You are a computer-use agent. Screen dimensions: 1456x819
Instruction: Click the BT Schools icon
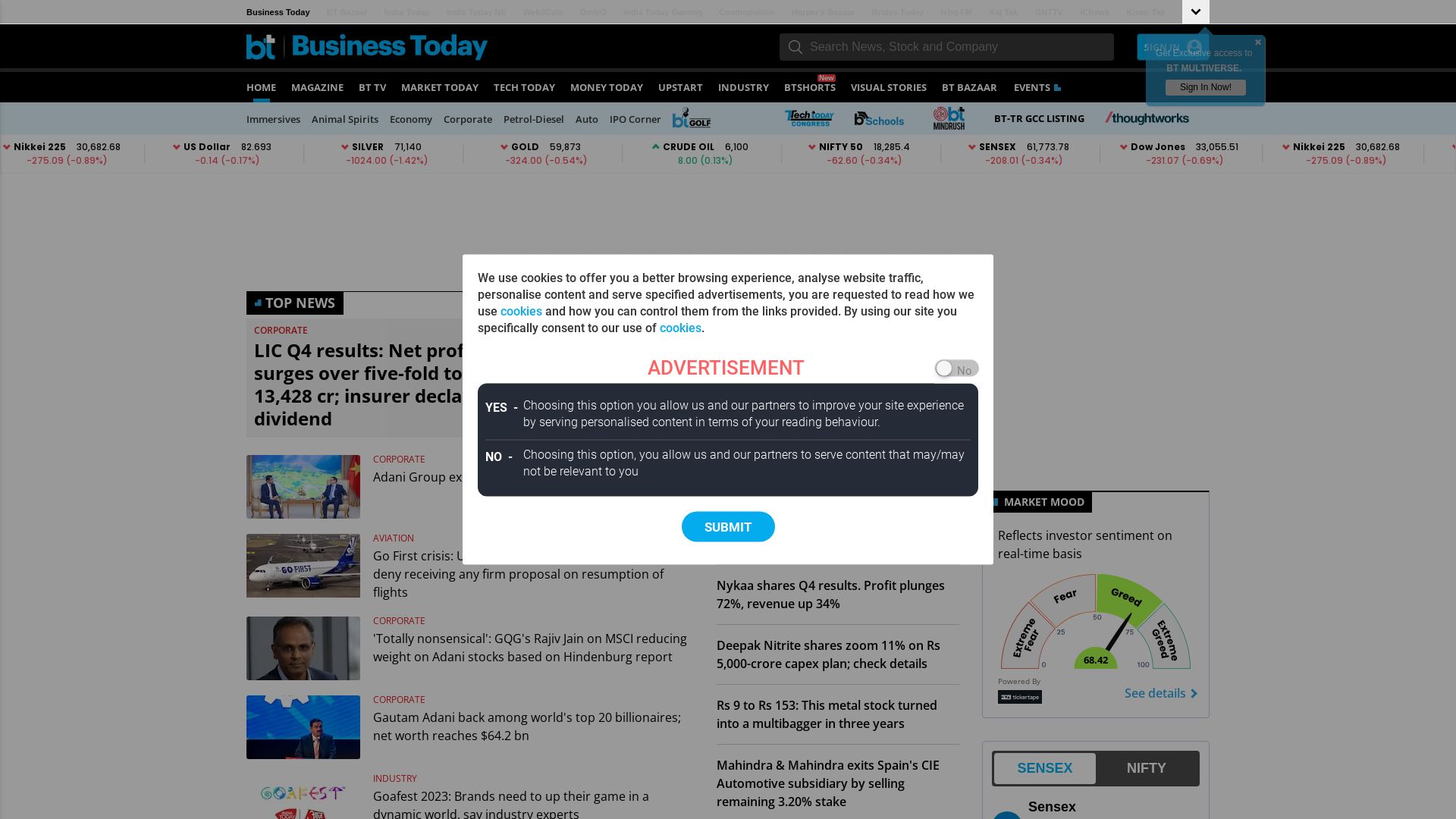tap(879, 118)
